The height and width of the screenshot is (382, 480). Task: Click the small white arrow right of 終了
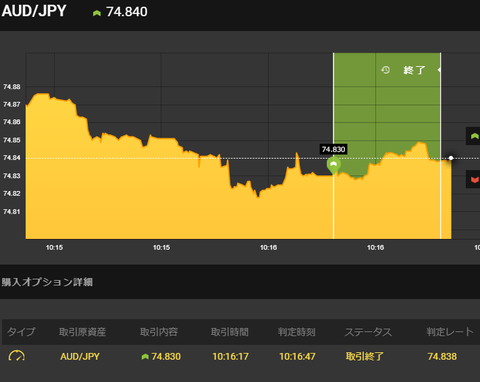[x=439, y=70]
